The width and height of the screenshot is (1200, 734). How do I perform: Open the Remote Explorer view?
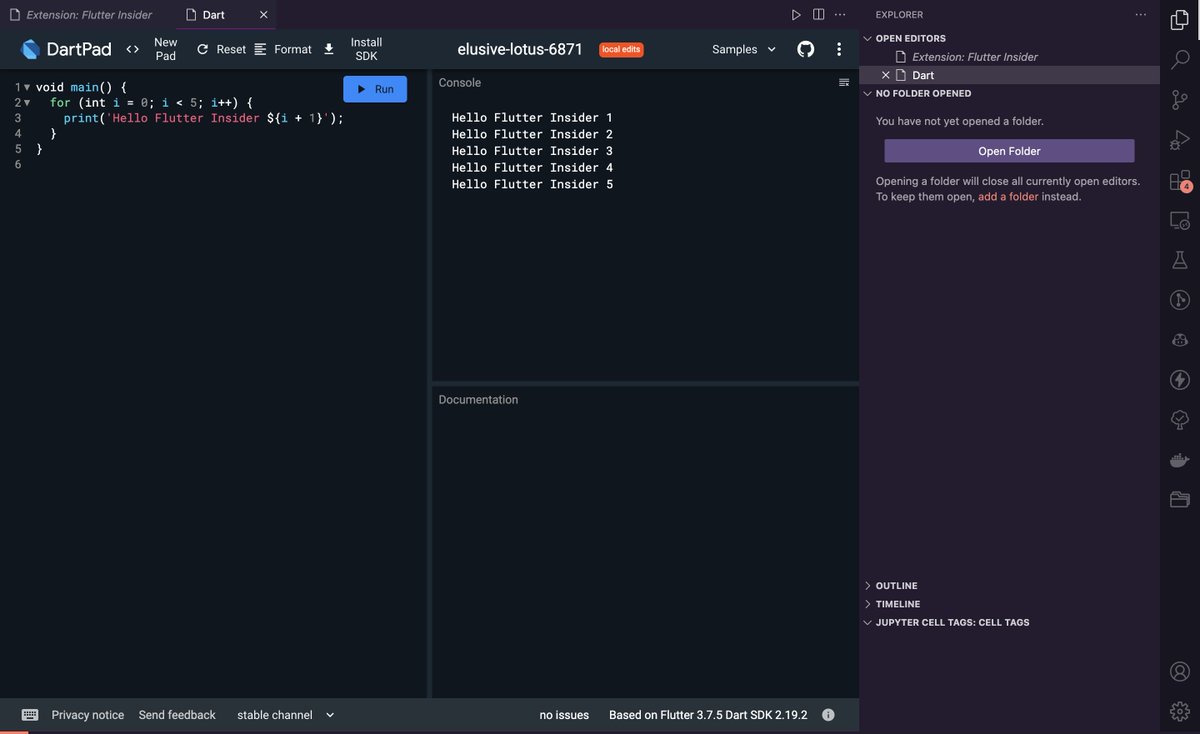[1180, 220]
